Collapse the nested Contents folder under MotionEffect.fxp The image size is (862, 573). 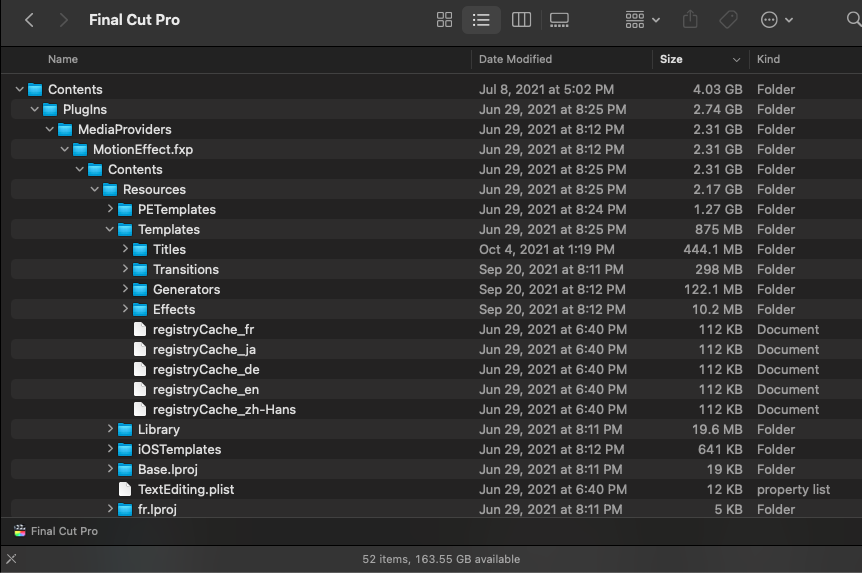click(x=79, y=169)
